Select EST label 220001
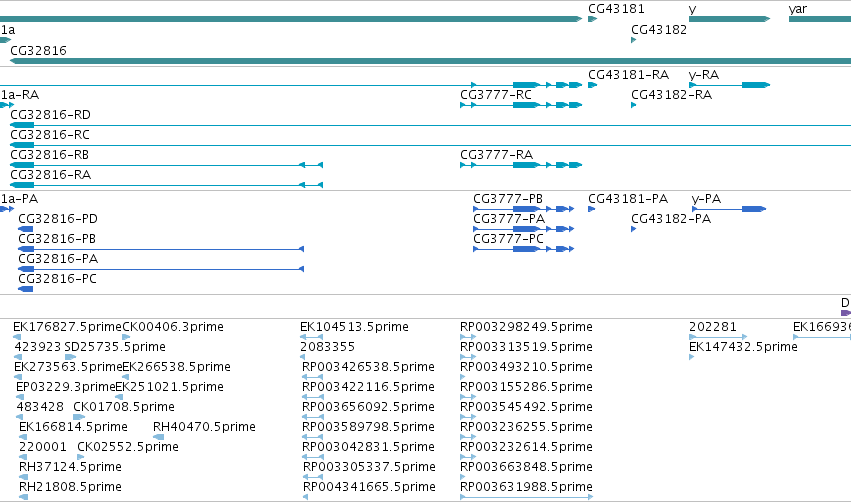The image size is (851, 502). 43,447
